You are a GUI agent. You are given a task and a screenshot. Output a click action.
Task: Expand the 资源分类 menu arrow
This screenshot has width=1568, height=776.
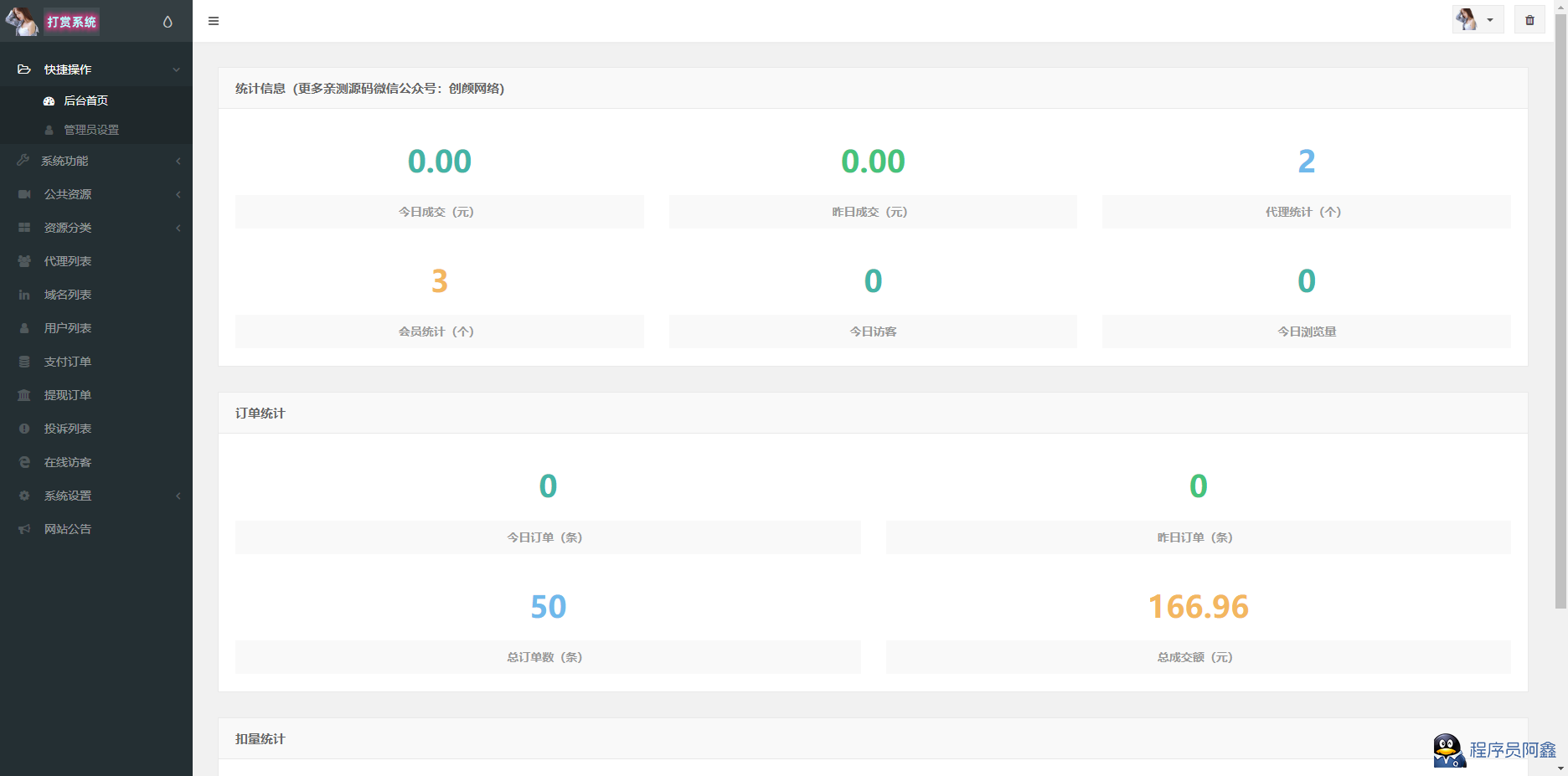point(178,228)
